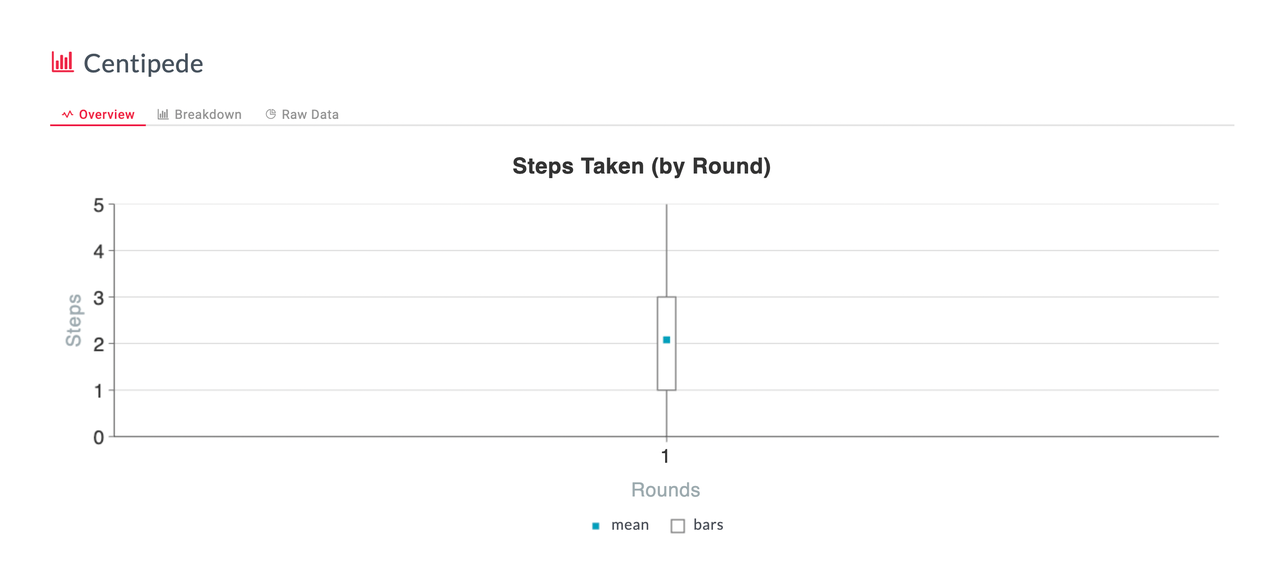
Task: Click the Overview tab pulse icon
Action: pos(68,115)
